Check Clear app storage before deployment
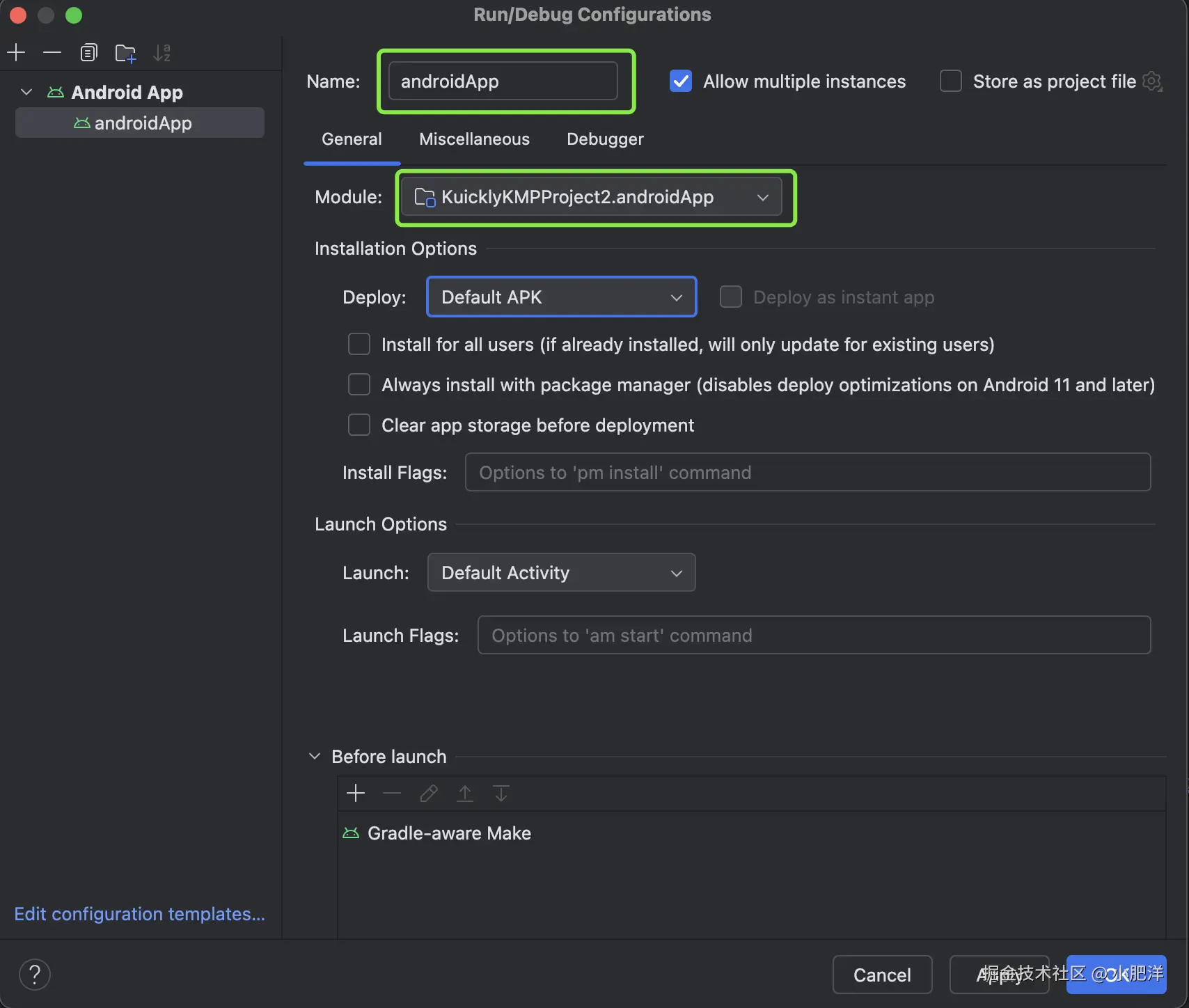This screenshot has width=1189, height=1008. 359,425
